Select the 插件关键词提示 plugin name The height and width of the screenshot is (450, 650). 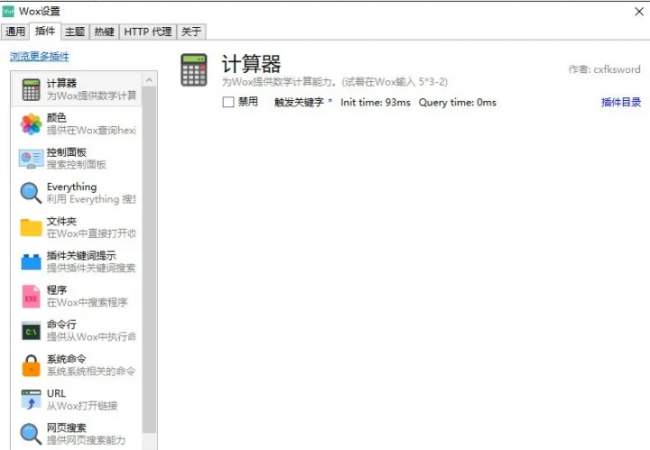pos(81,256)
